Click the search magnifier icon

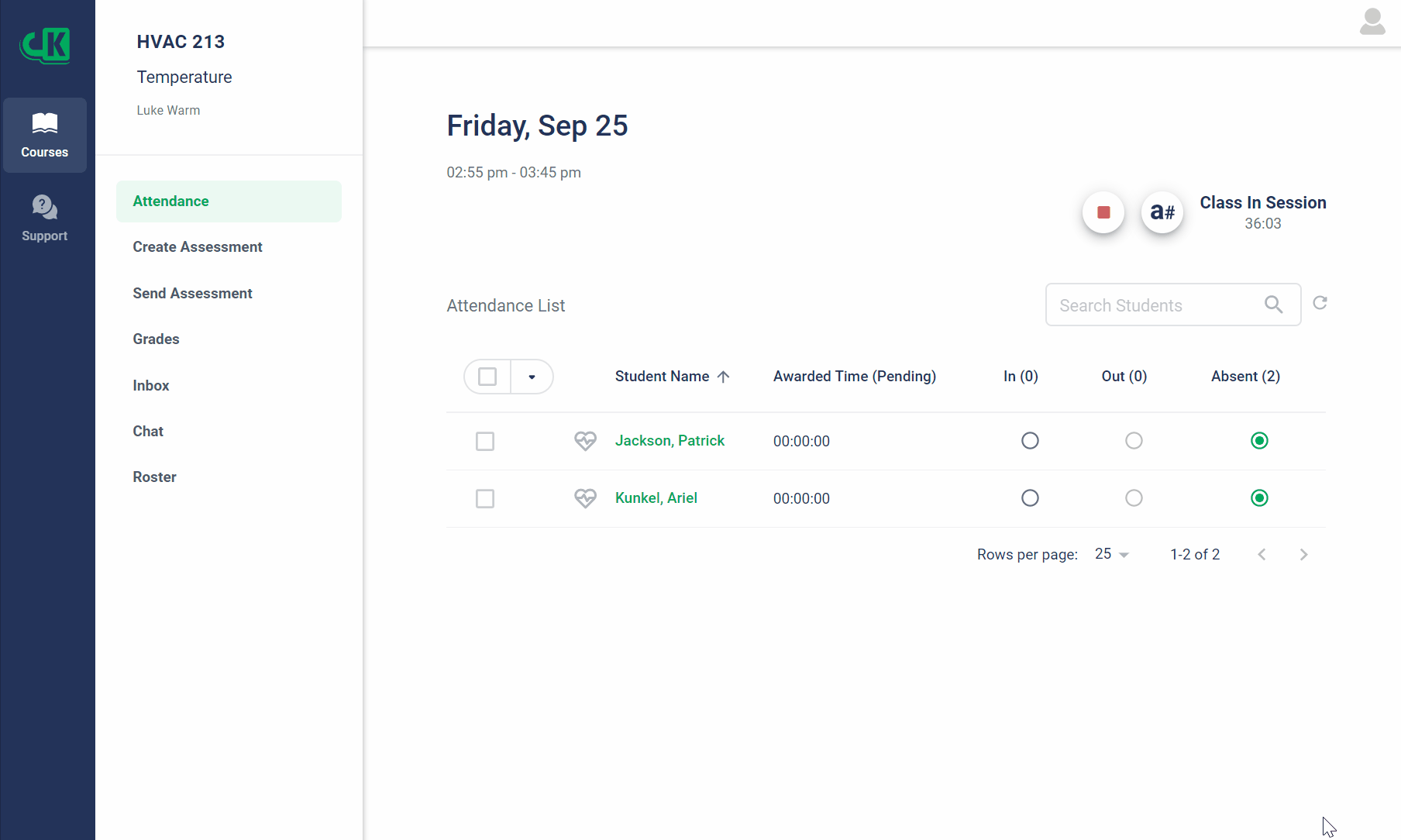coord(1273,305)
